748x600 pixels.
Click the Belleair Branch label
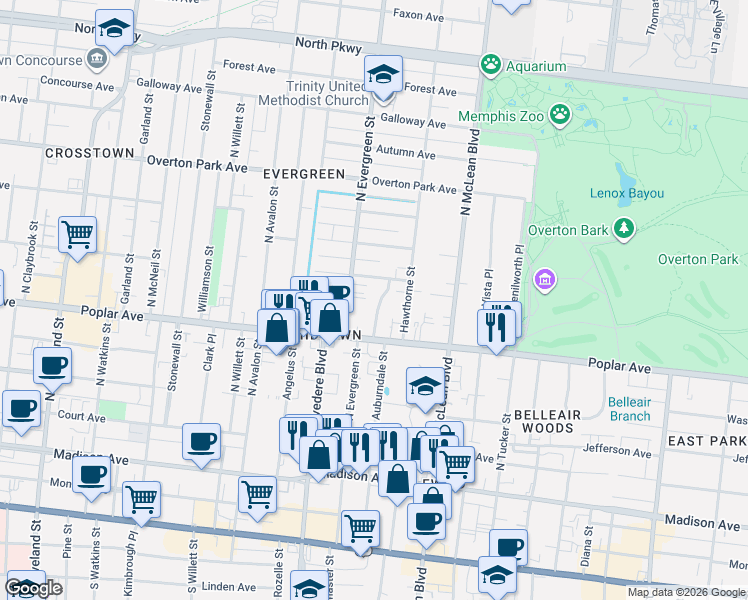click(x=630, y=409)
